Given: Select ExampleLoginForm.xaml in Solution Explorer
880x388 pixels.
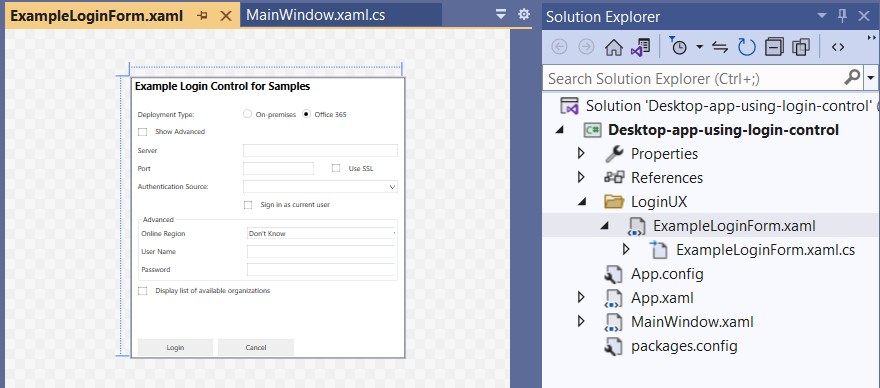Looking at the screenshot, I should [x=734, y=226].
